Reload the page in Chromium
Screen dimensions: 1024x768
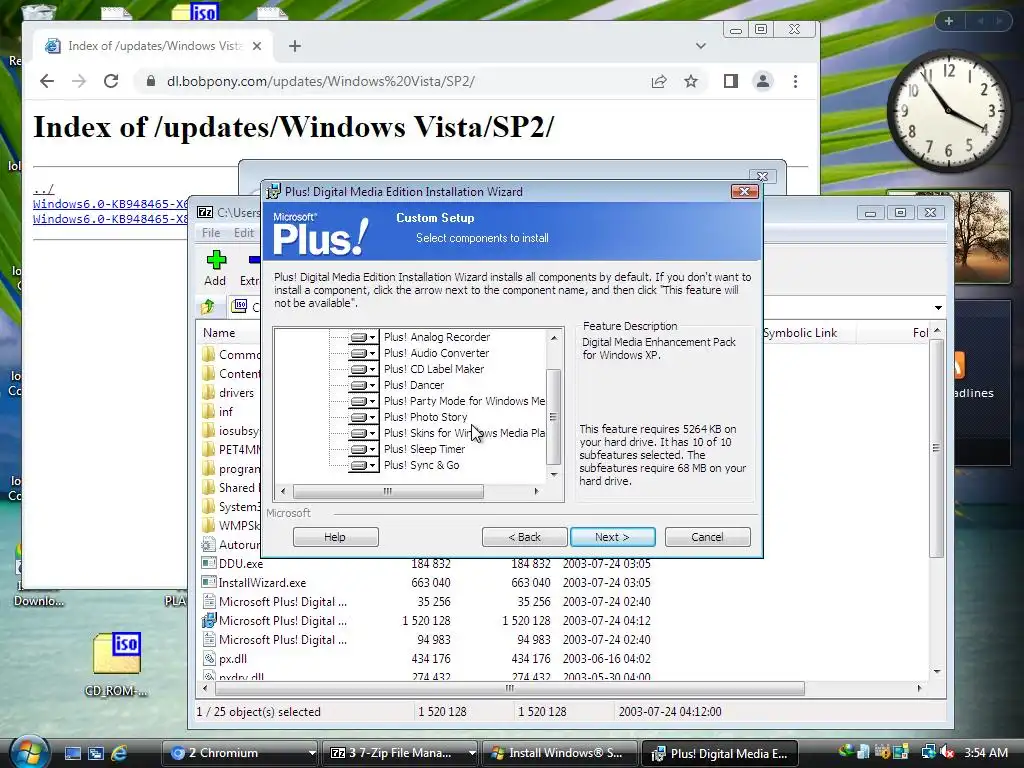pos(111,81)
